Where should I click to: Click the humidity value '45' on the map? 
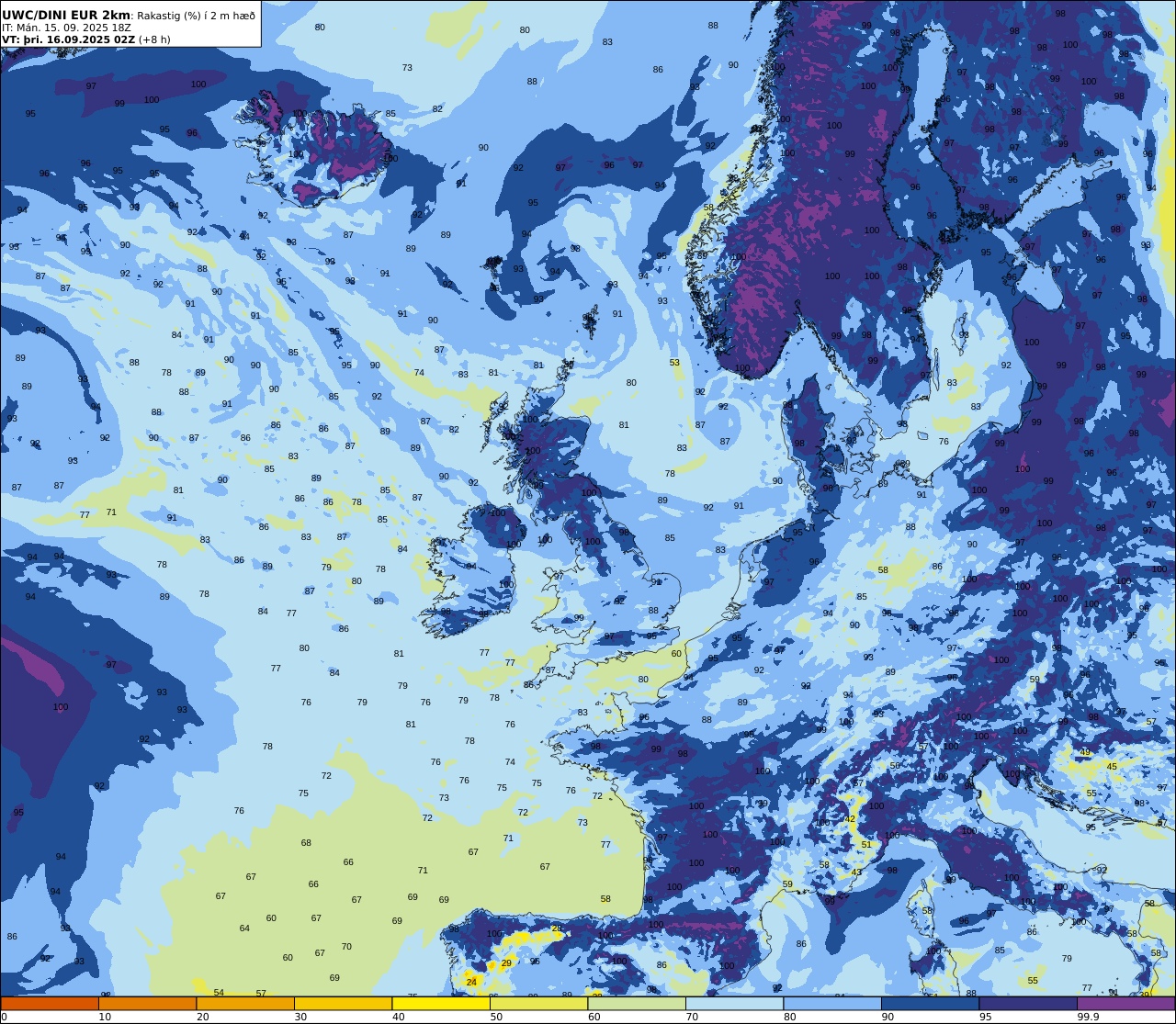click(x=1112, y=766)
